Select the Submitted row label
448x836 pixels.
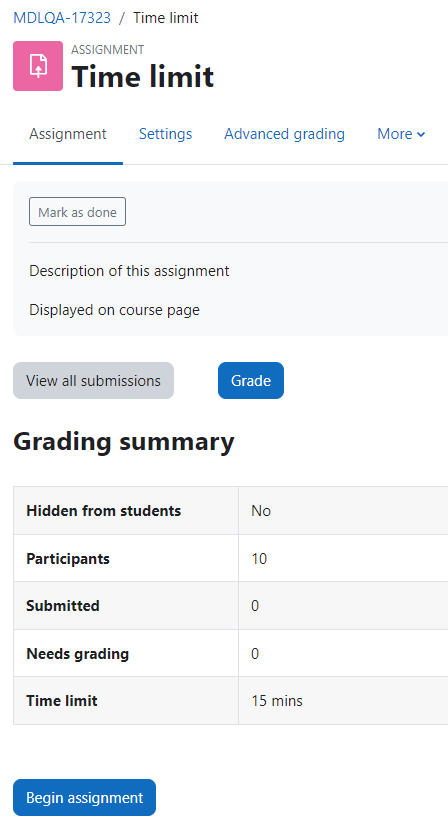(63, 606)
